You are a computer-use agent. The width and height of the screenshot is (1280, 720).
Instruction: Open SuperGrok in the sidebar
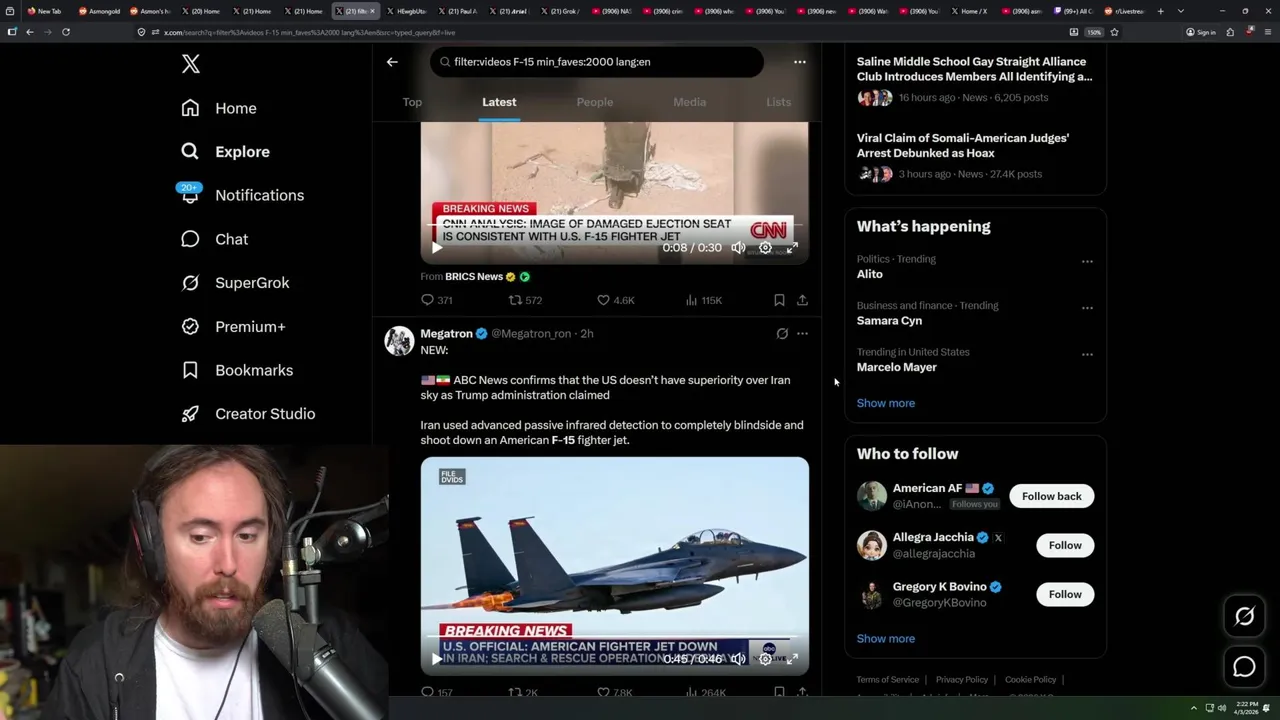235,283
